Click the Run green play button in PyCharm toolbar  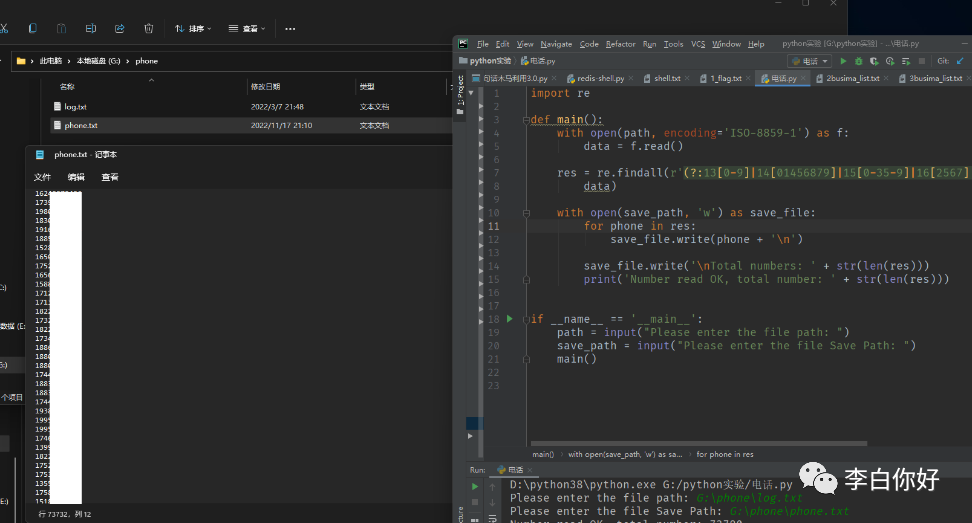point(843,61)
